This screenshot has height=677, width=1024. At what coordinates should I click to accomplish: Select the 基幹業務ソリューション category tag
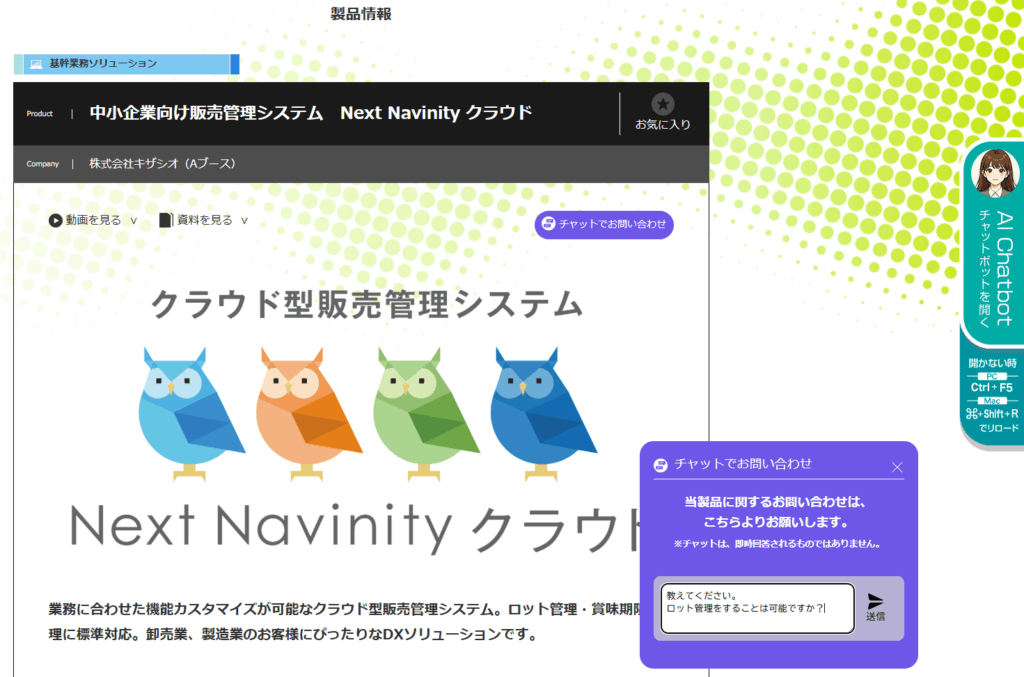pos(127,64)
